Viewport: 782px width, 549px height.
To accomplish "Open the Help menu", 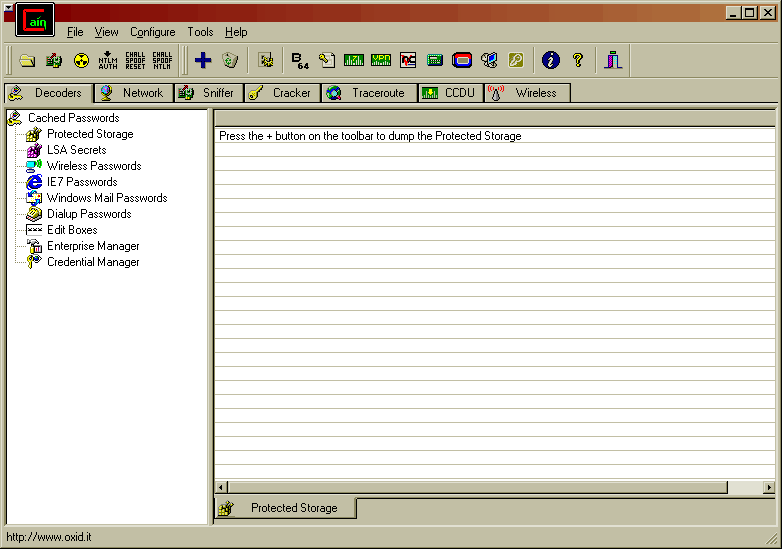I will [236, 32].
